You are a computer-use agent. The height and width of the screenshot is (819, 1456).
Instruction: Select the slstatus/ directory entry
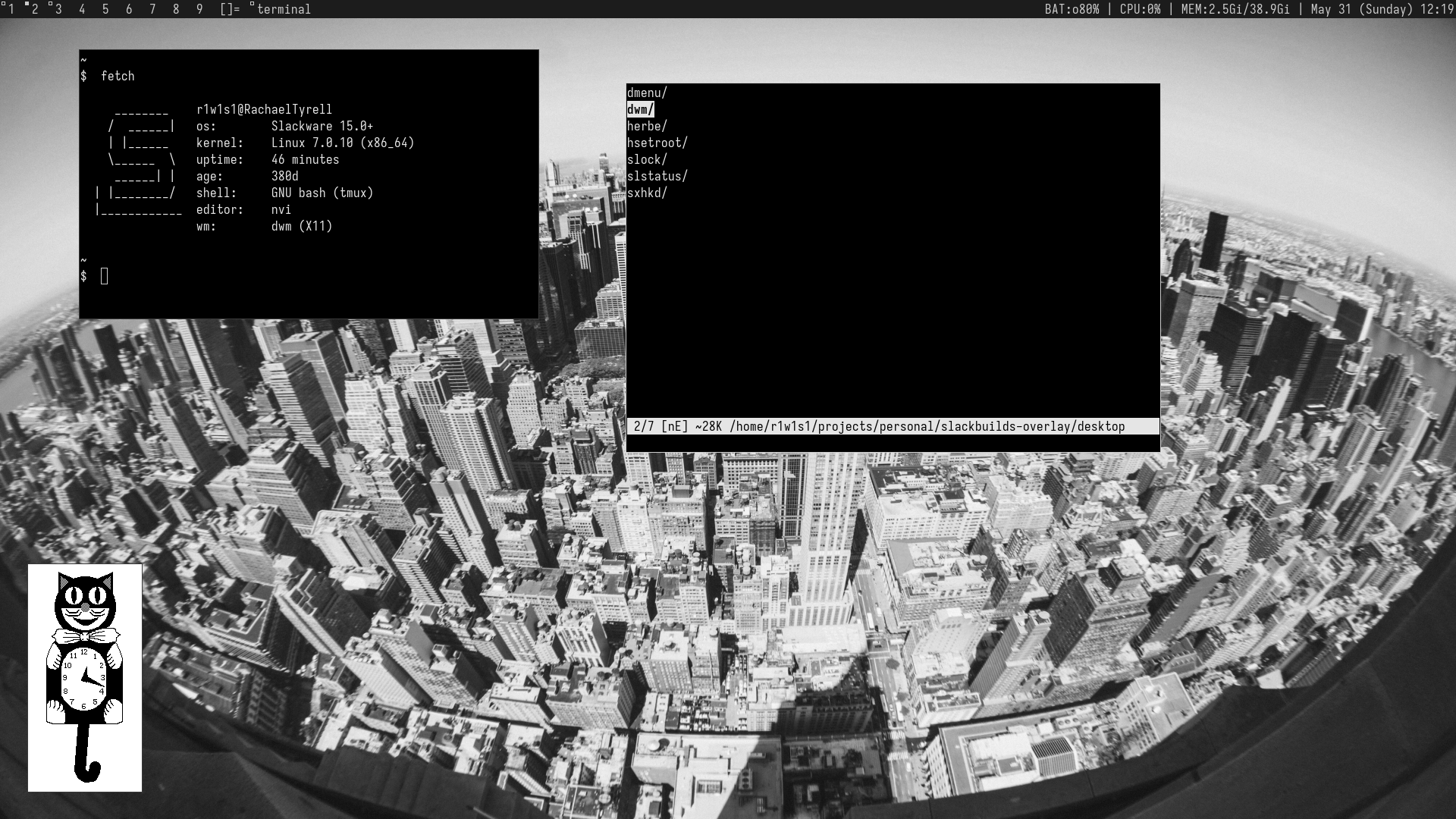(x=657, y=176)
